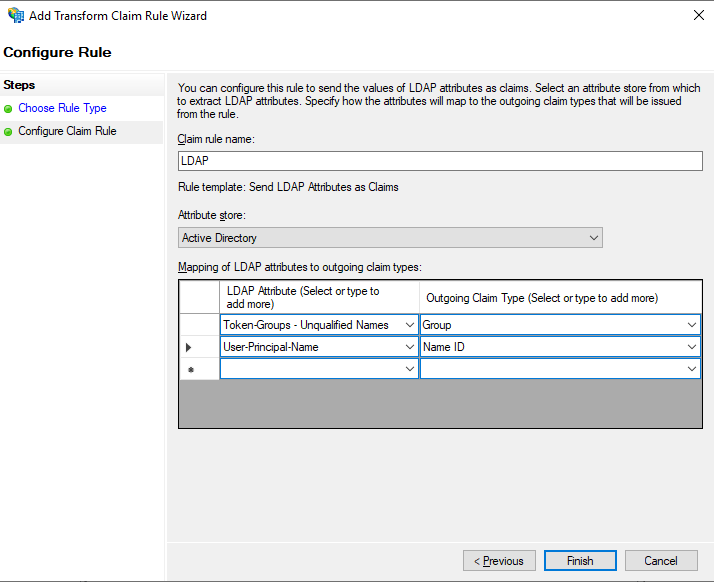The height and width of the screenshot is (582, 714).
Task: Select the row header of Token-Groups row
Action: tap(199, 325)
